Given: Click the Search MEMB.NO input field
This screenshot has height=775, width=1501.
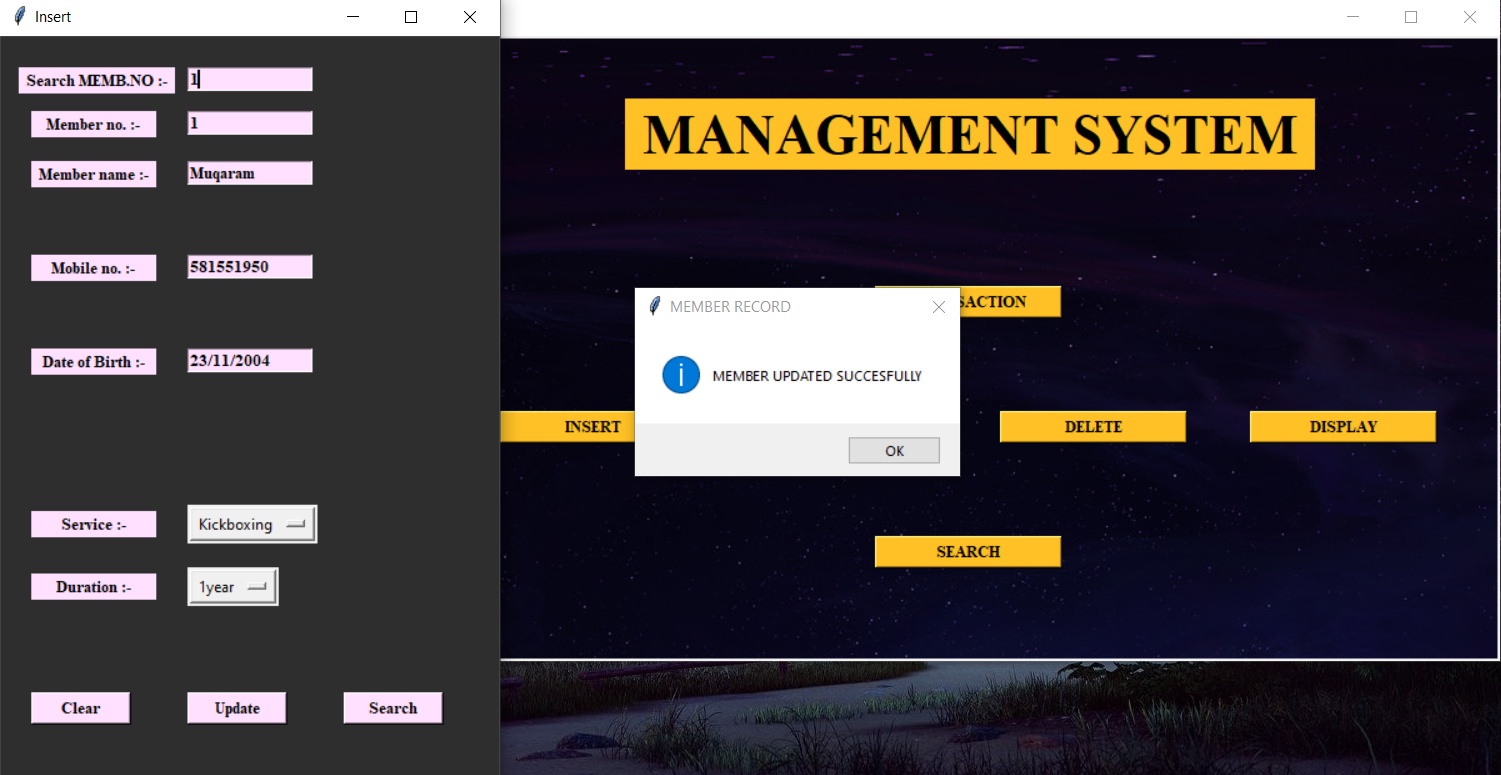Looking at the screenshot, I should (x=249, y=79).
